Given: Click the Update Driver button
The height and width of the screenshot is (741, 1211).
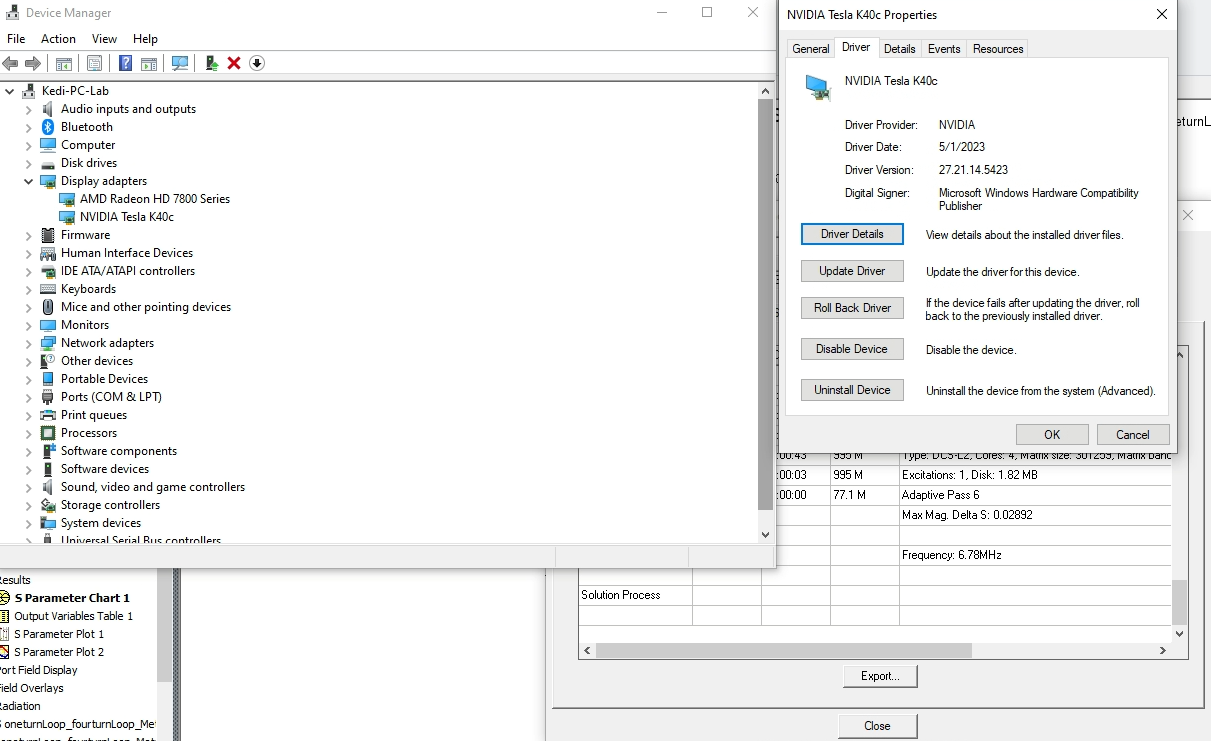Looking at the screenshot, I should (852, 271).
